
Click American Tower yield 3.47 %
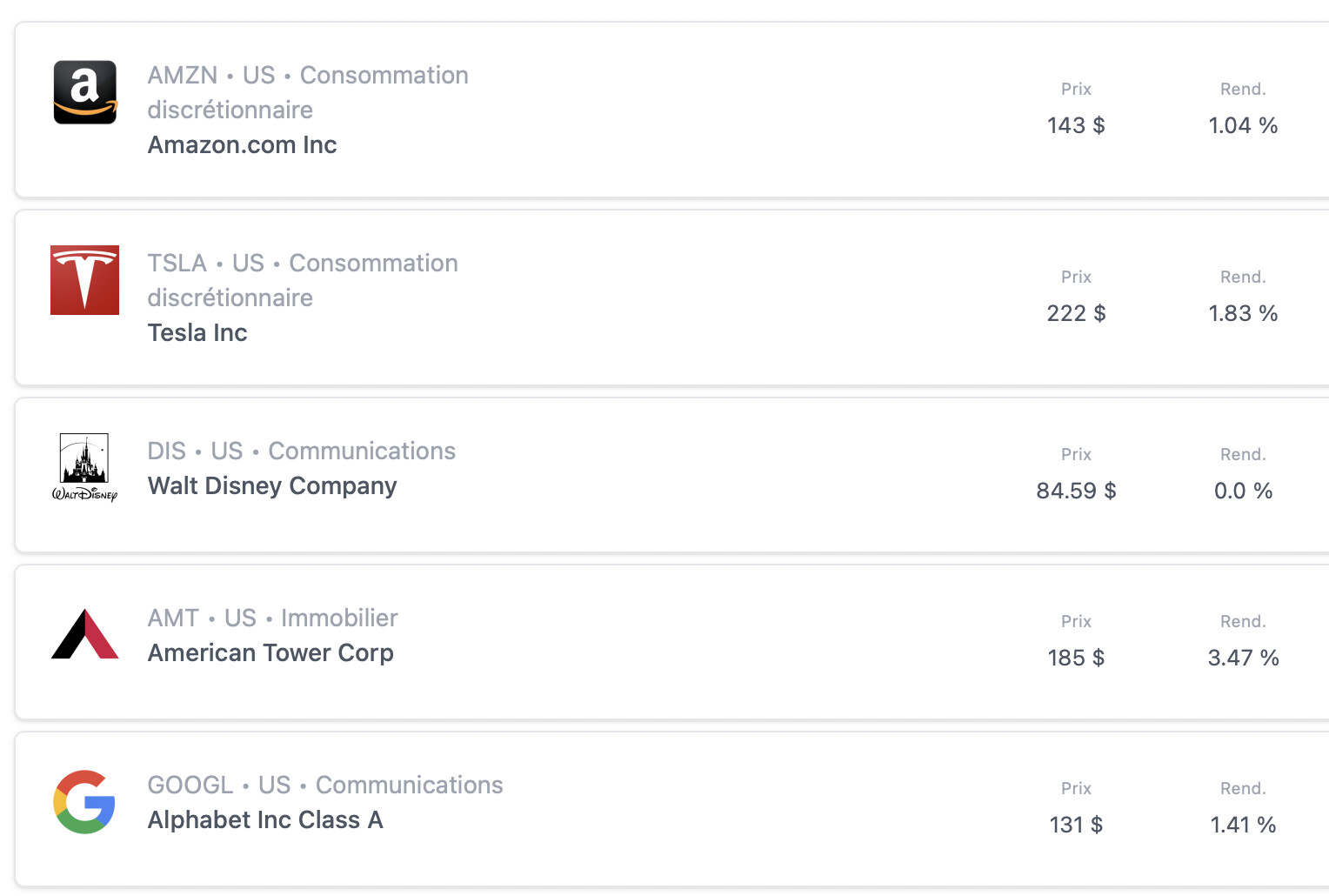[1243, 658]
